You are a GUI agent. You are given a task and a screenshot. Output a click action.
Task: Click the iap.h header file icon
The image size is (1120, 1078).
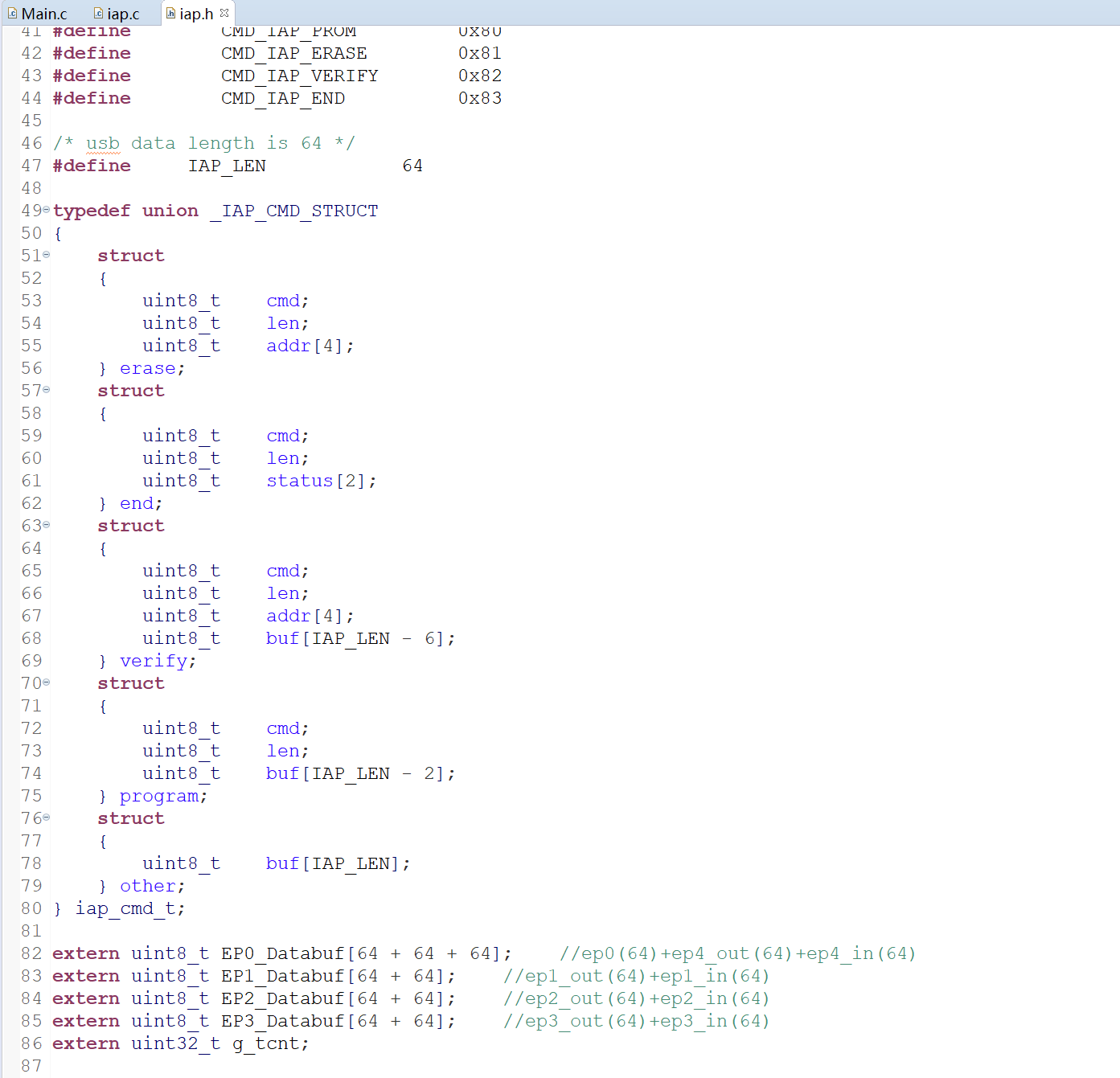(170, 14)
